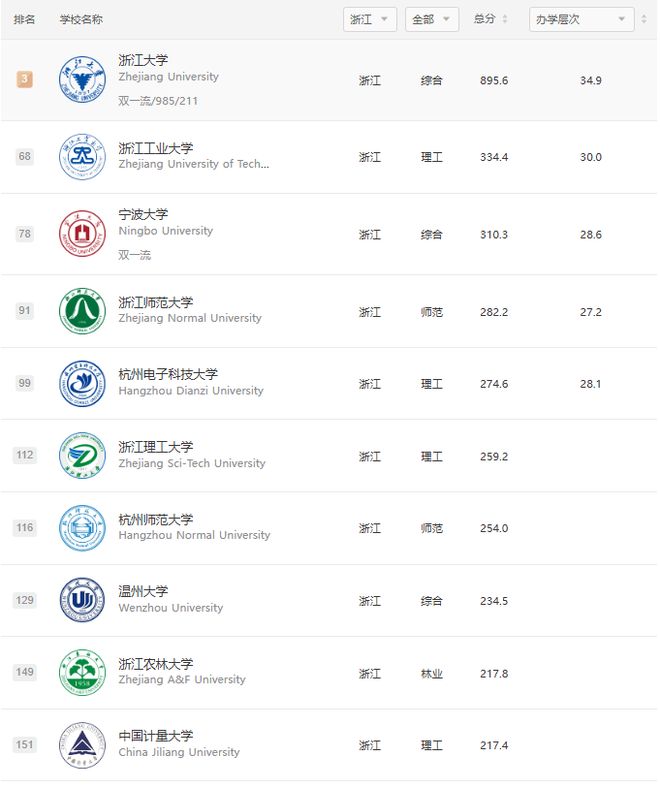Screen dimensions: 660x788
Task: Click the Zhejiang University logo
Action: pos(82,79)
